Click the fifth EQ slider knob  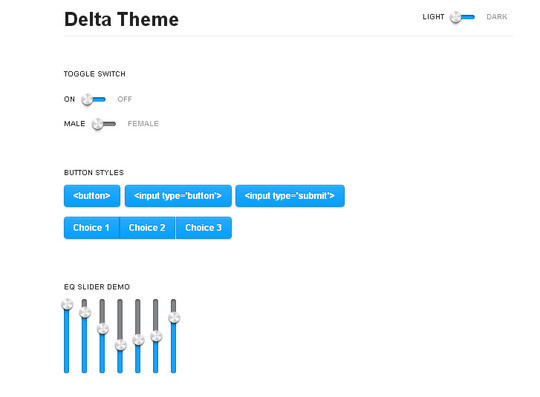[x=138, y=339]
